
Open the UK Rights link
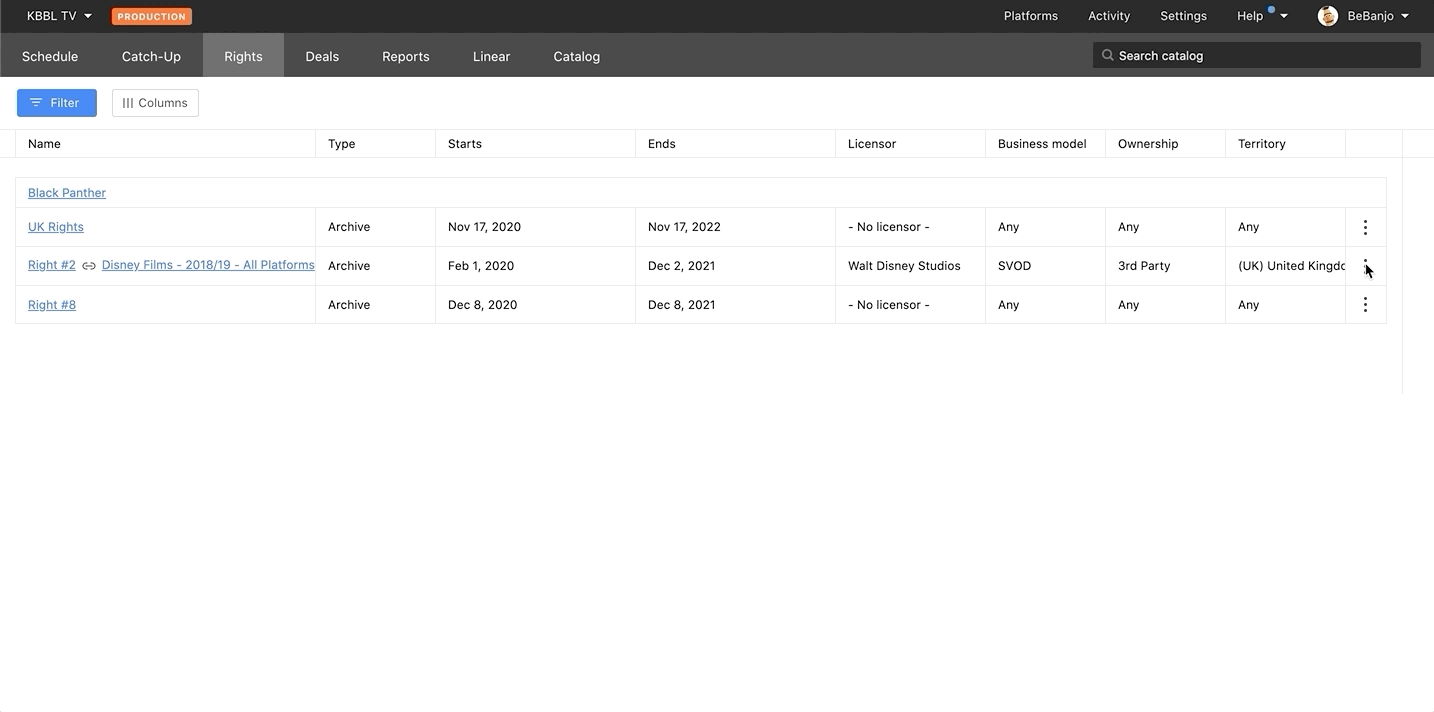tap(56, 227)
